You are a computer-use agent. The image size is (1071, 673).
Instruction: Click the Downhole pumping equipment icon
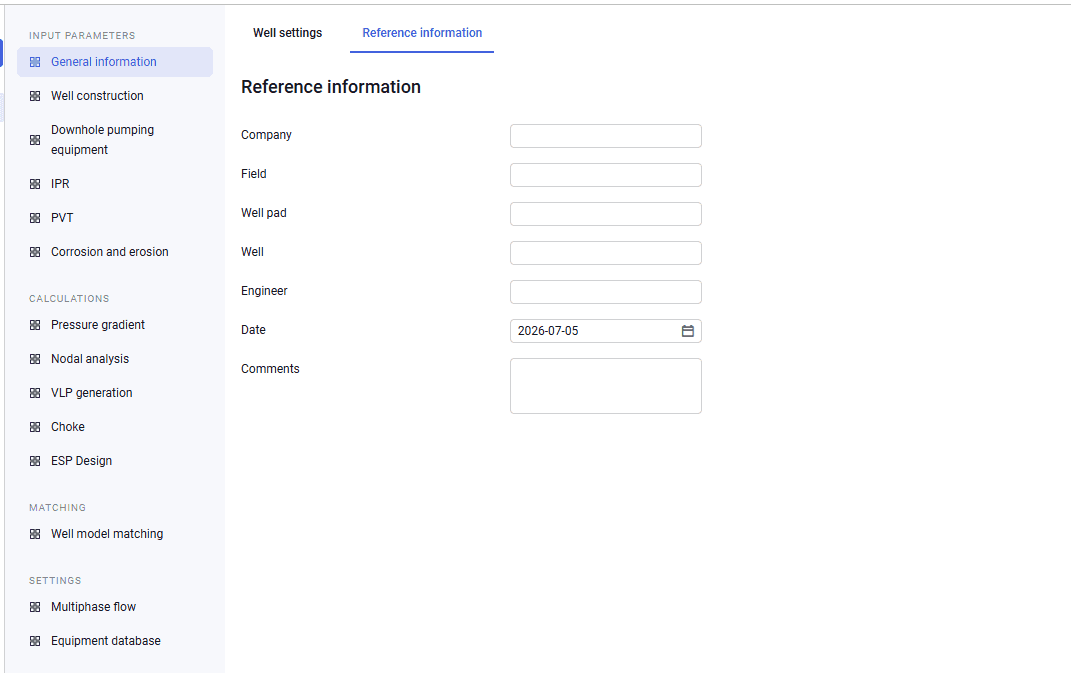(35, 140)
